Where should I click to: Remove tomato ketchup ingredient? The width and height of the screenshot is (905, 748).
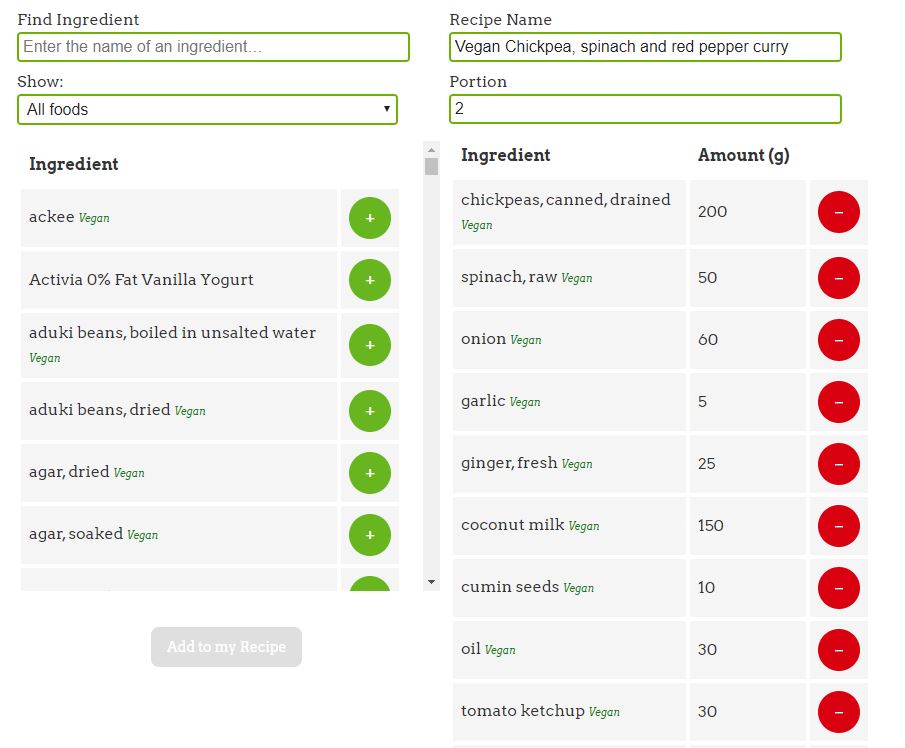pyautogui.click(x=838, y=712)
